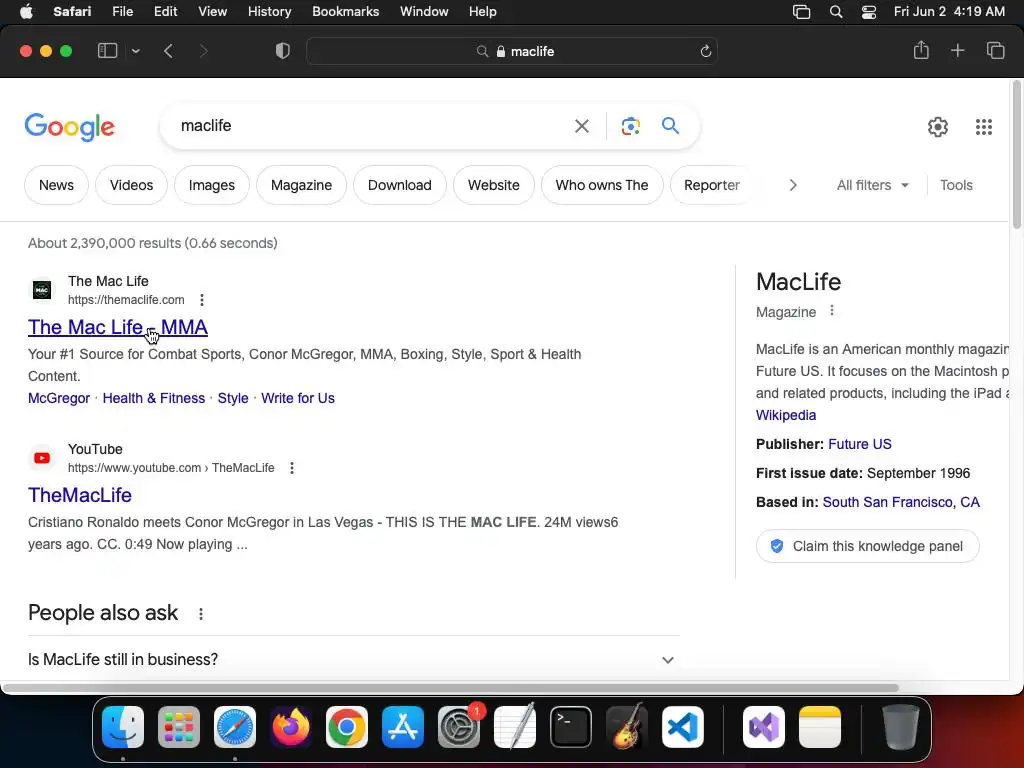1024x768 pixels.
Task: Open options for the YouTube result
Action: (x=292, y=468)
